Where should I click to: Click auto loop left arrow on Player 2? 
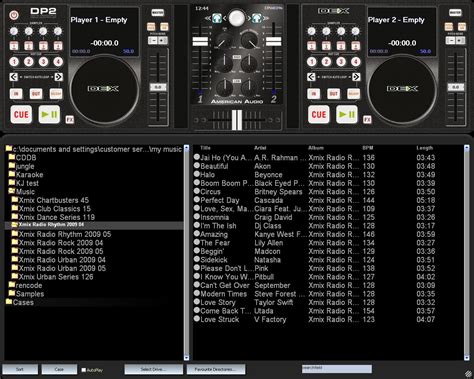click(x=311, y=77)
